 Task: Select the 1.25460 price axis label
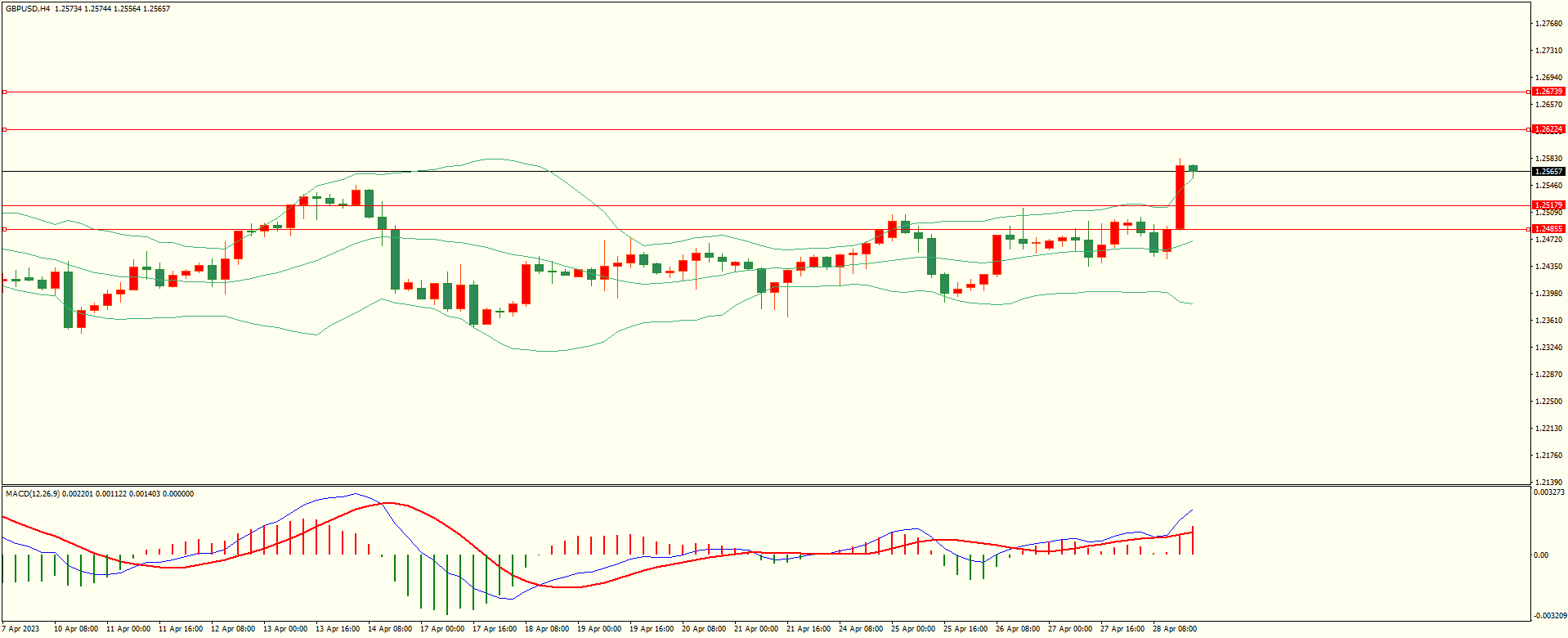coord(1549,186)
